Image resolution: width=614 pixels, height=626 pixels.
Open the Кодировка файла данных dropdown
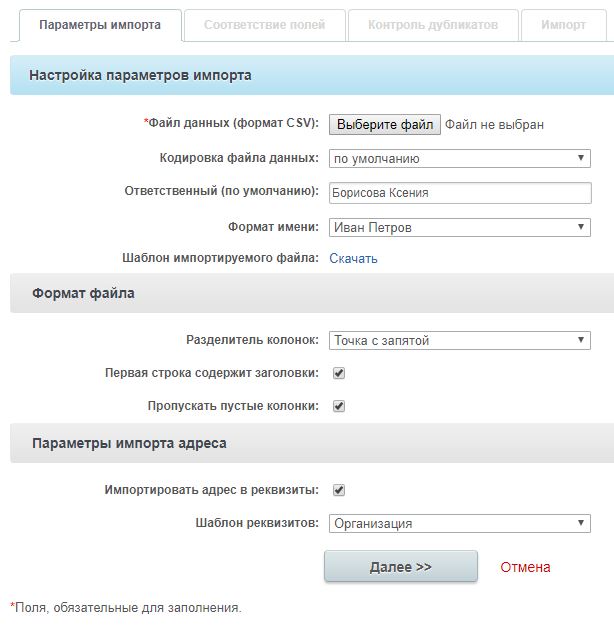coord(460,158)
